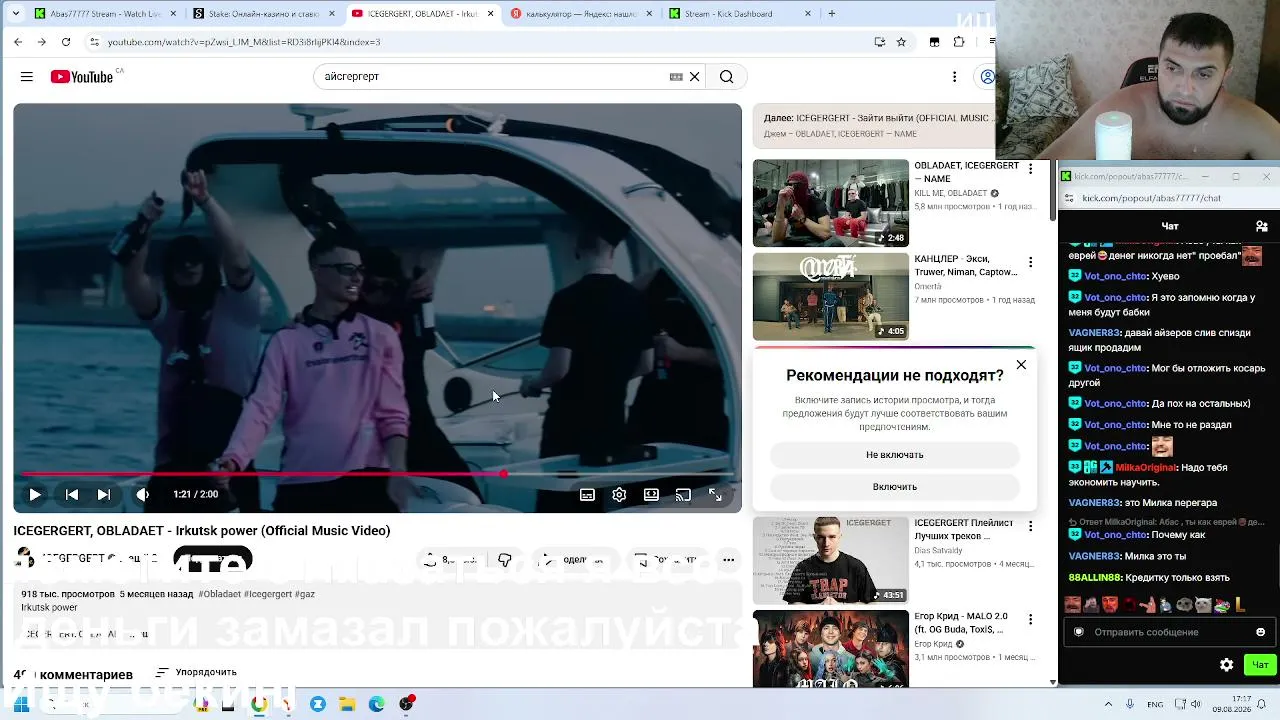
Task: Open a new browser tab
Action: pos(831,14)
